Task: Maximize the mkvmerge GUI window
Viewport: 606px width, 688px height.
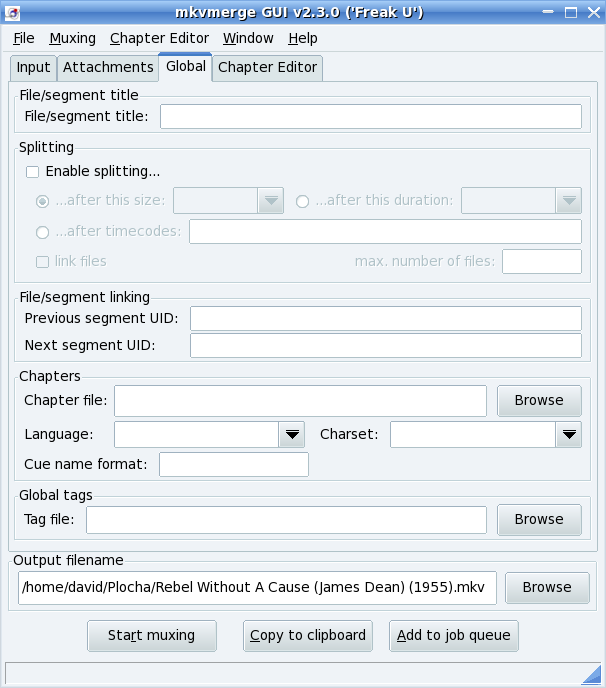Action: [x=571, y=12]
